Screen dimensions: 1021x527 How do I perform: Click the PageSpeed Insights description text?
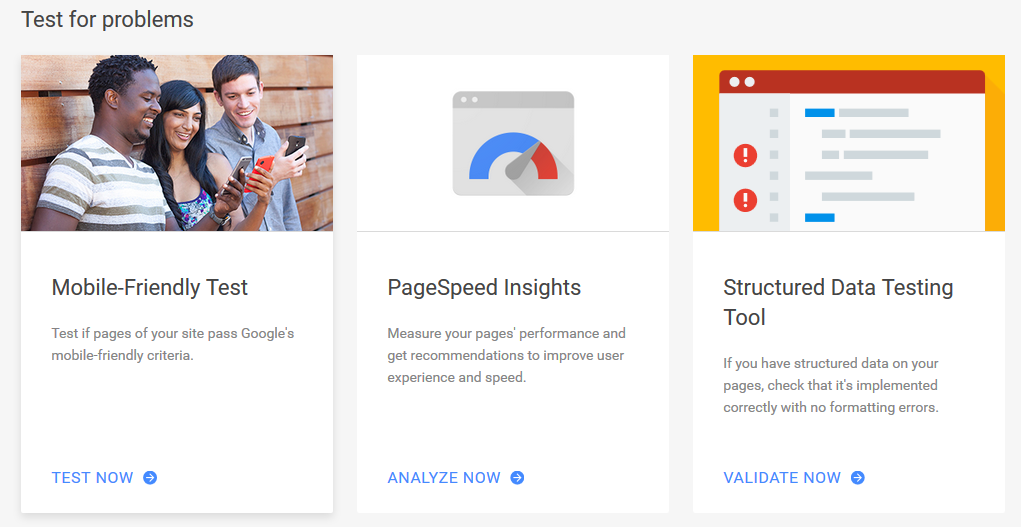(x=506, y=355)
